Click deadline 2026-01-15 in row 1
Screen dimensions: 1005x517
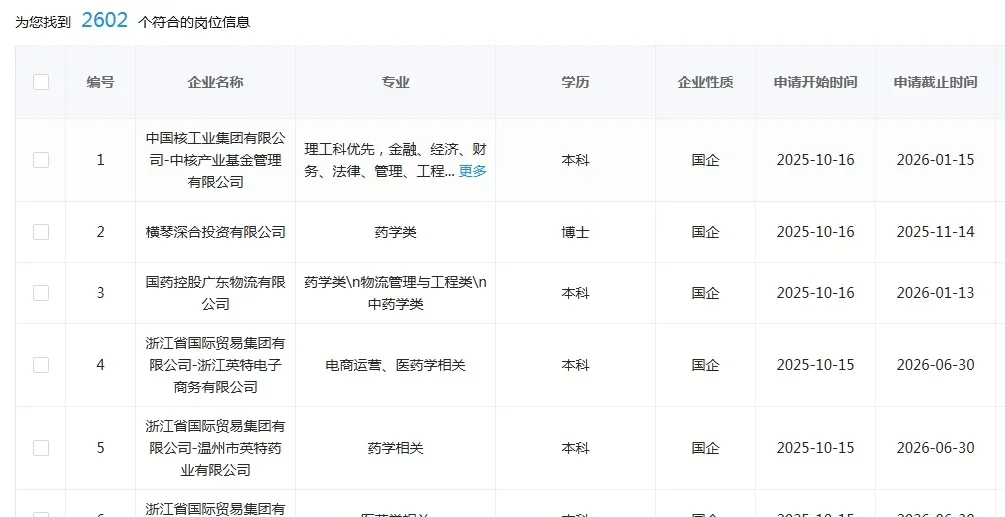click(x=935, y=160)
